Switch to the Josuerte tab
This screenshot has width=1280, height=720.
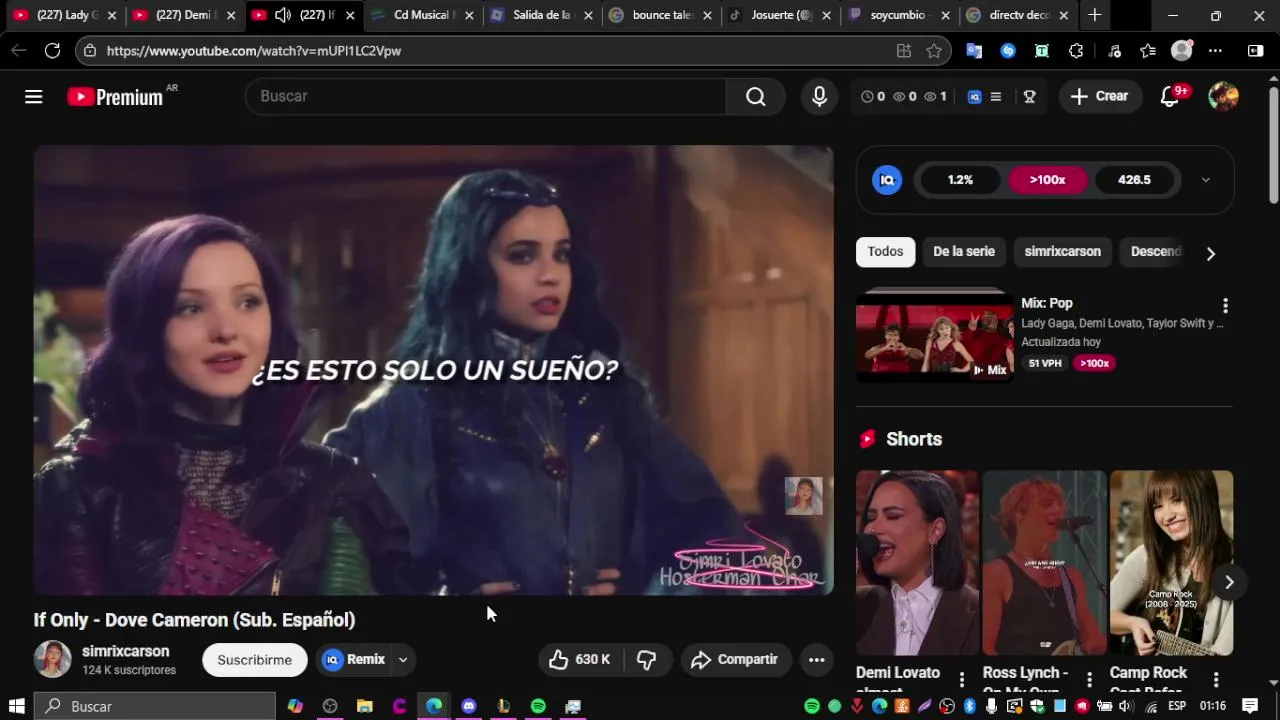pyautogui.click(x=778, y=15)
